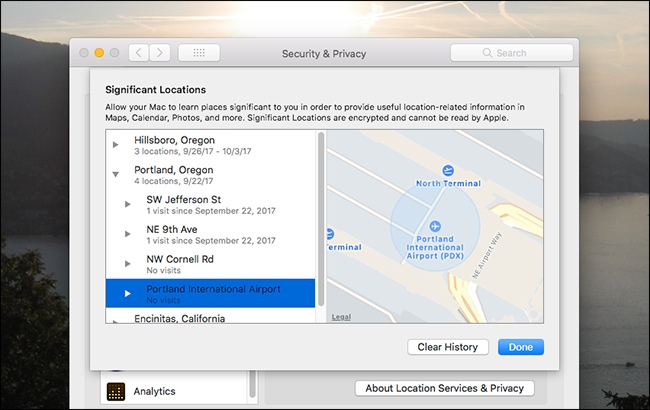Click the '3 locations, 9/26/17 - 10/3/17' text

click(193, 151)
